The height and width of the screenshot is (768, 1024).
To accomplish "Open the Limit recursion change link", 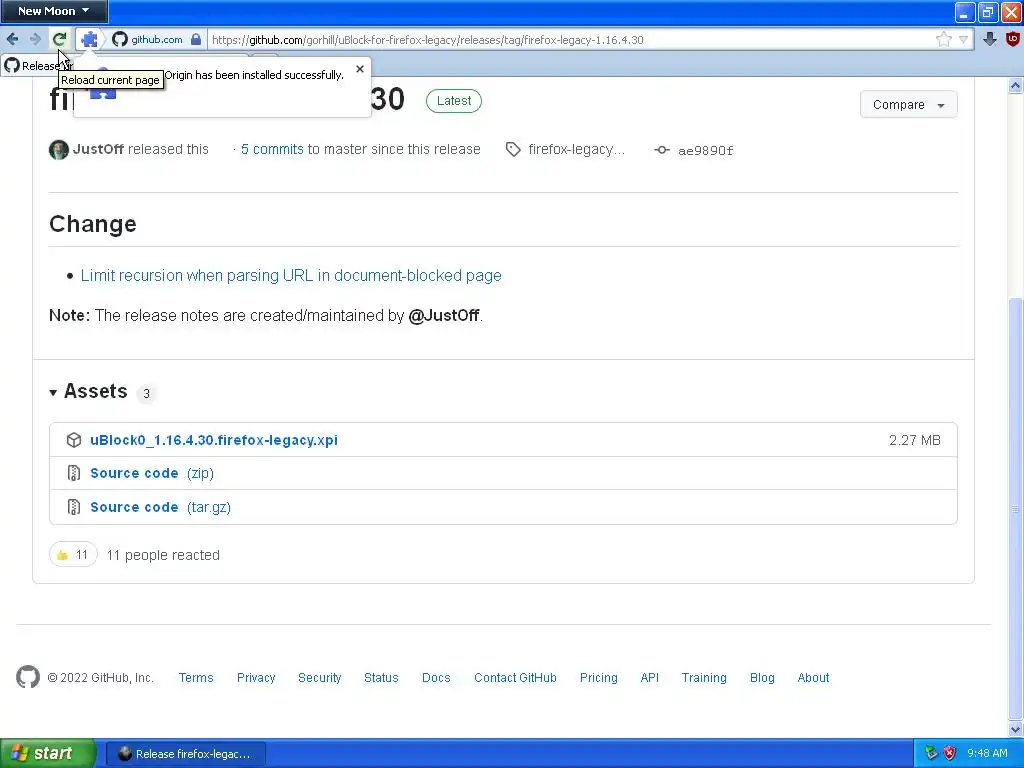I will (x=291, y=276).
